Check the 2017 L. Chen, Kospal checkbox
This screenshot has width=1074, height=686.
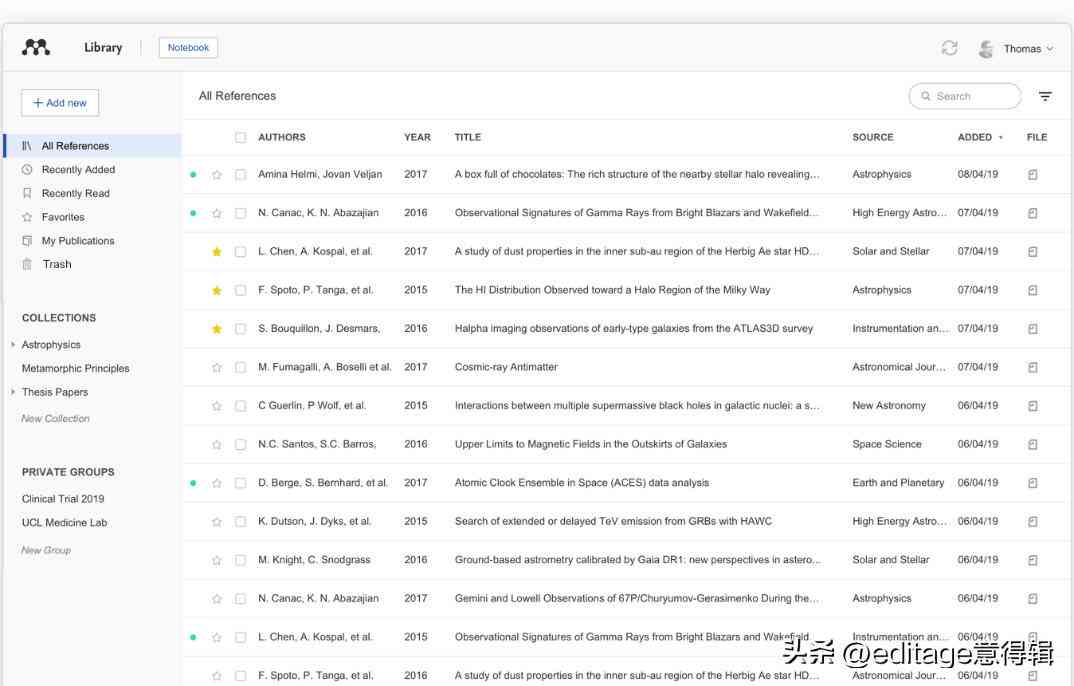point(240,252)
